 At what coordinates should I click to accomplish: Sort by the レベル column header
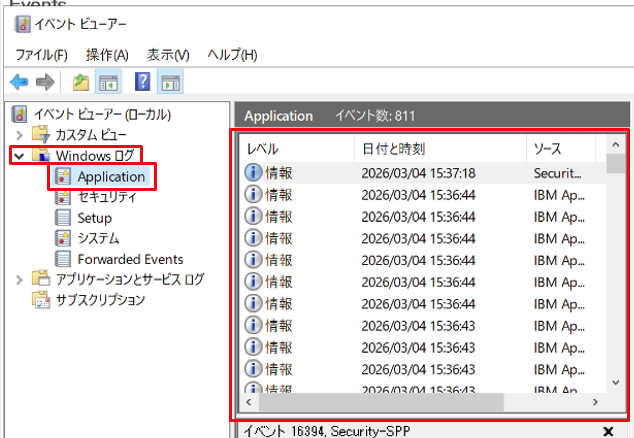tap(297, 149)
